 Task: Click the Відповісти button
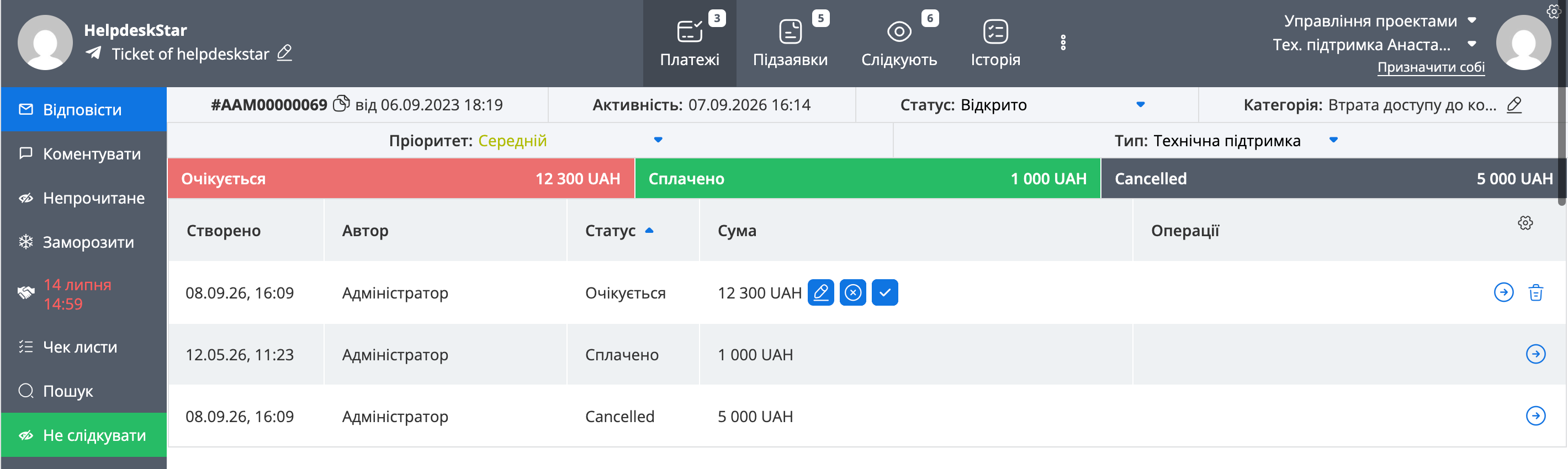pyautogui.click(x=84, y=109)
